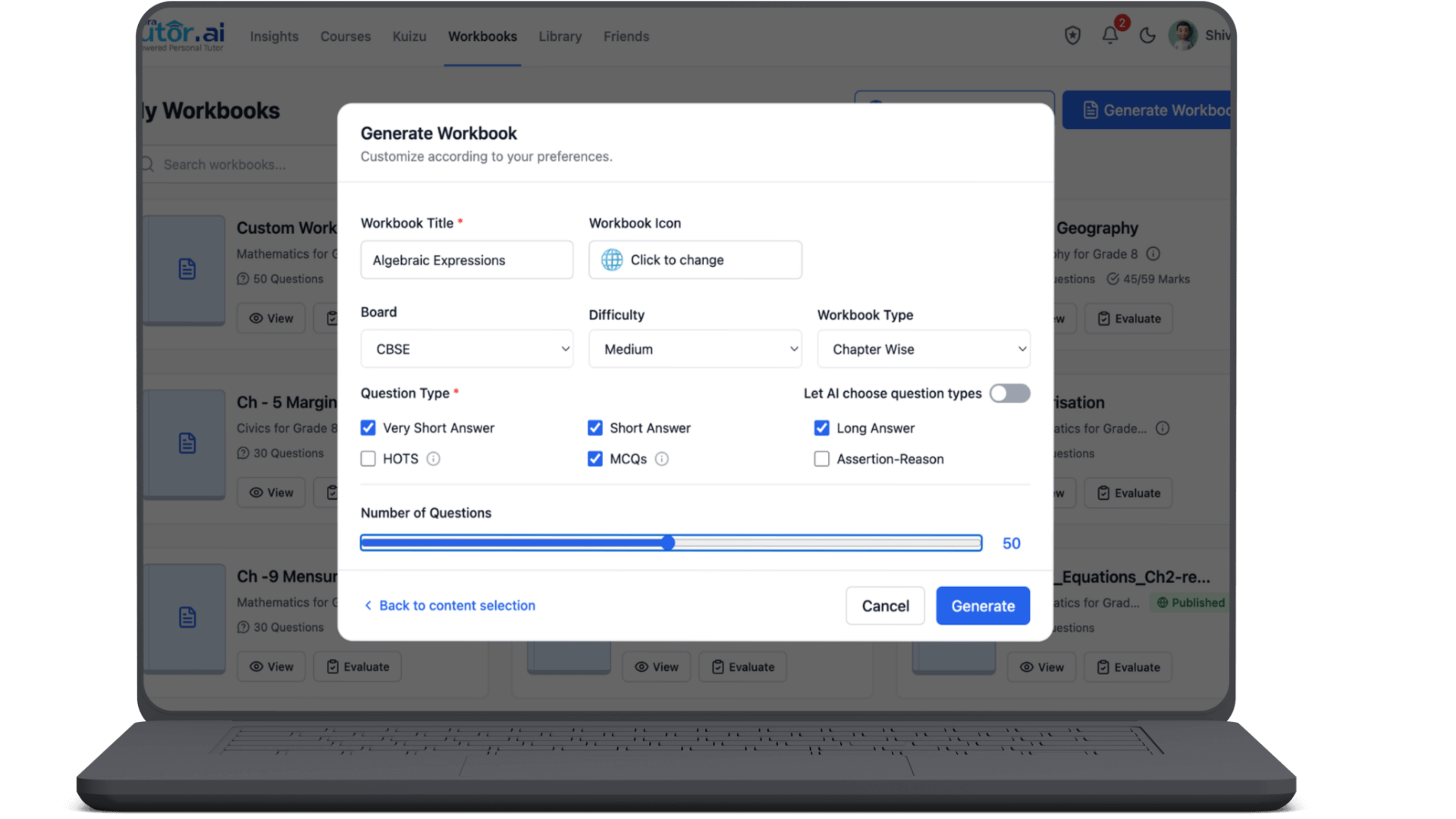1456x819 pixels.
Task: Click the Generate button
Action: 982,605
